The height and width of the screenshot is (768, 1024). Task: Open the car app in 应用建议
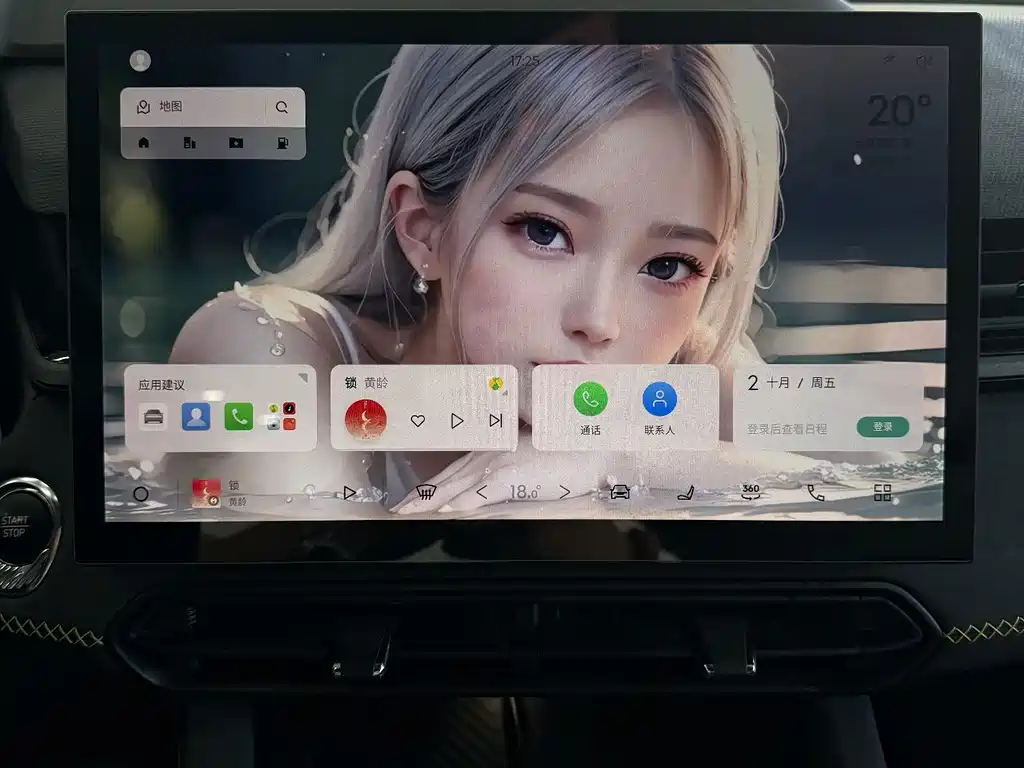(153, 417)
